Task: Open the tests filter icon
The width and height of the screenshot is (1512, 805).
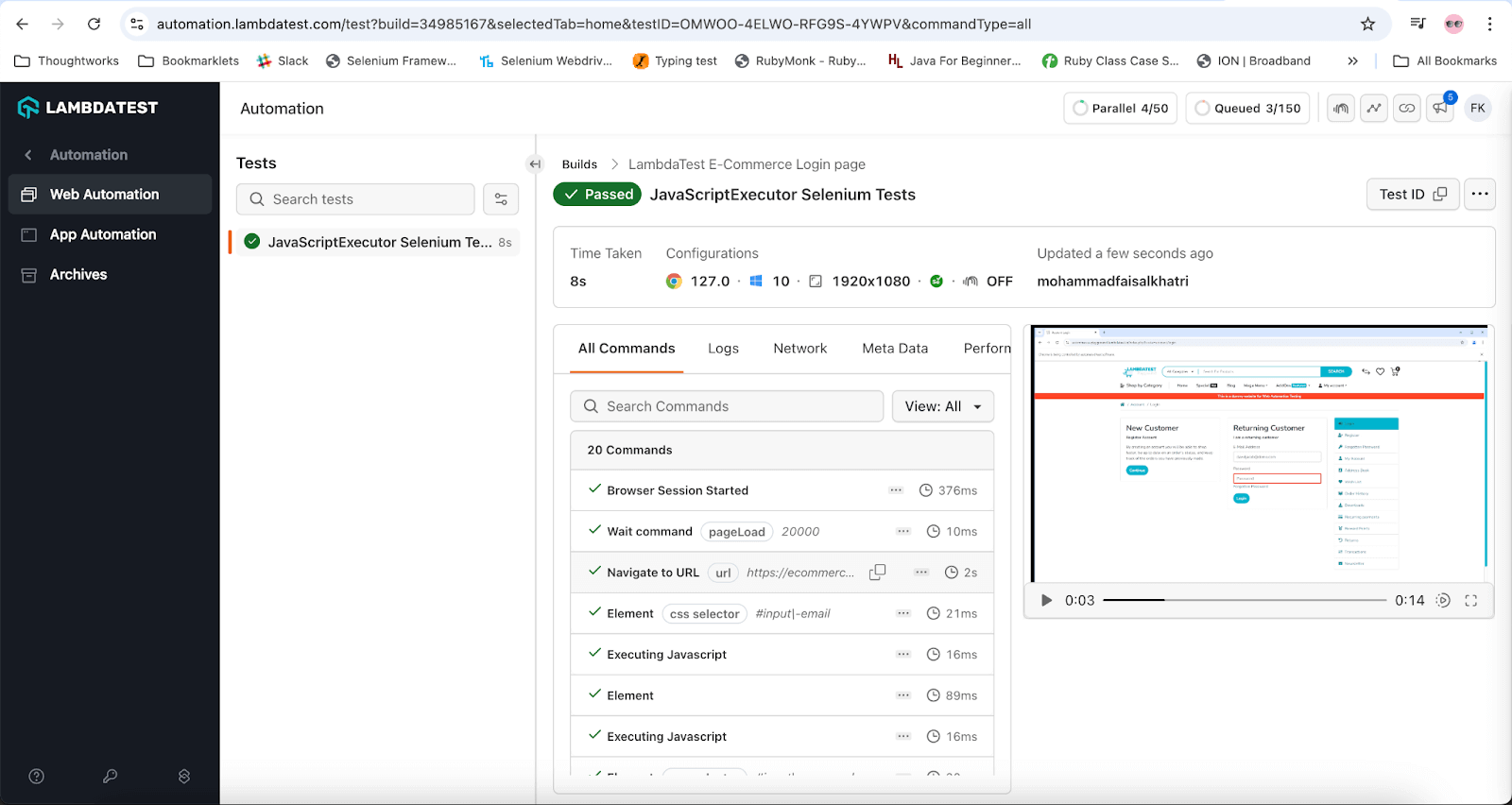Action: click(501, 199)
